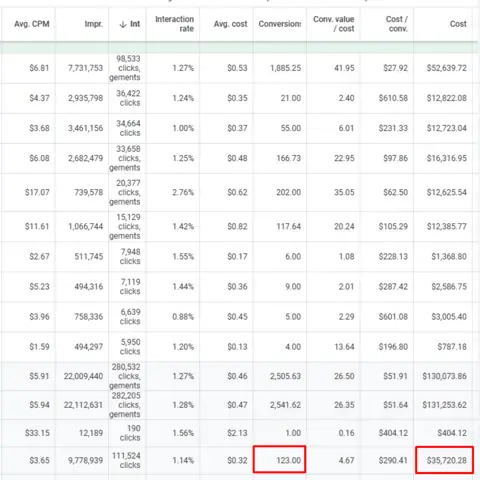Select the $1.59 Avg. CPM cell
The width and height of the screenshot is (480, 480).
point(39,347)
